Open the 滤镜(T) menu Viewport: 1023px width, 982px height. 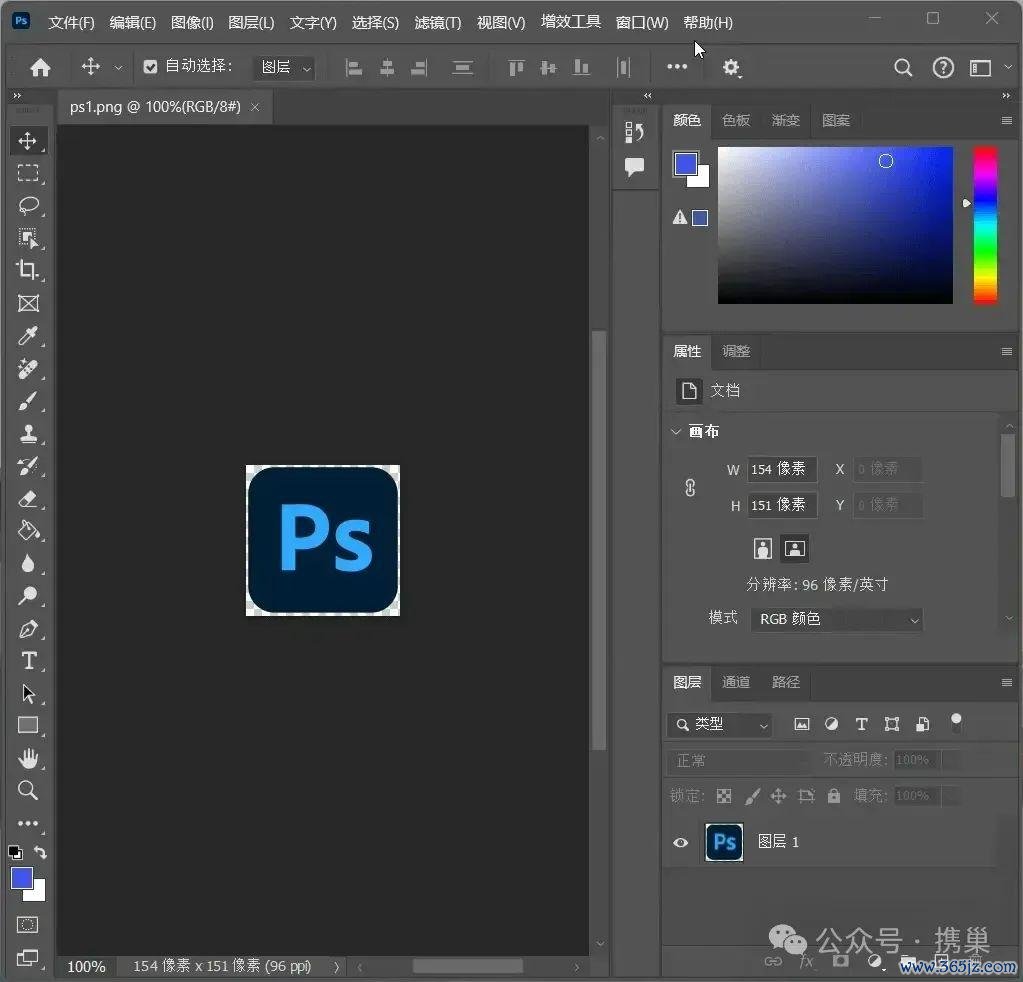coord(438,23)
